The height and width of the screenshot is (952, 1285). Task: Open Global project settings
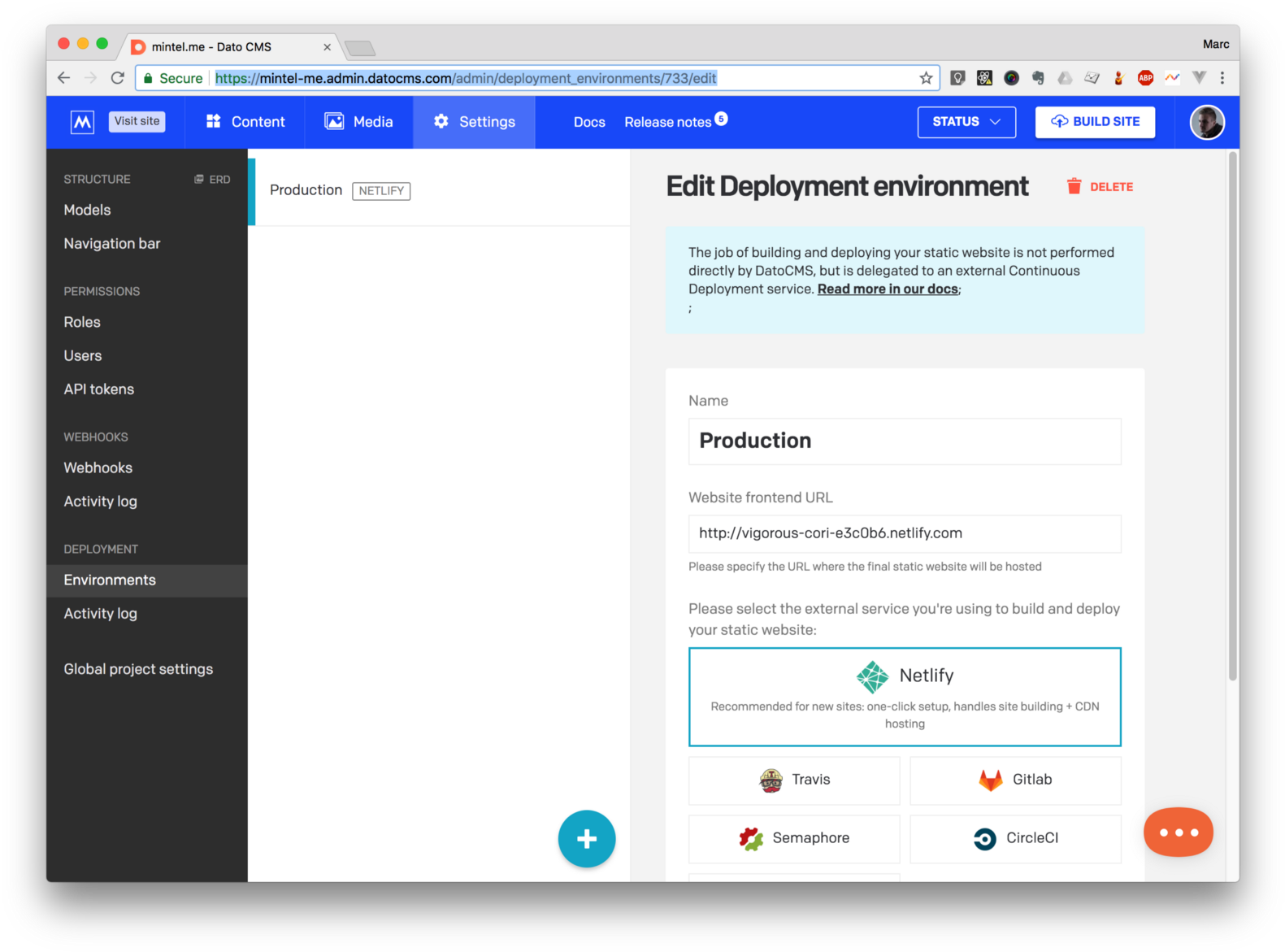point(138,669)
